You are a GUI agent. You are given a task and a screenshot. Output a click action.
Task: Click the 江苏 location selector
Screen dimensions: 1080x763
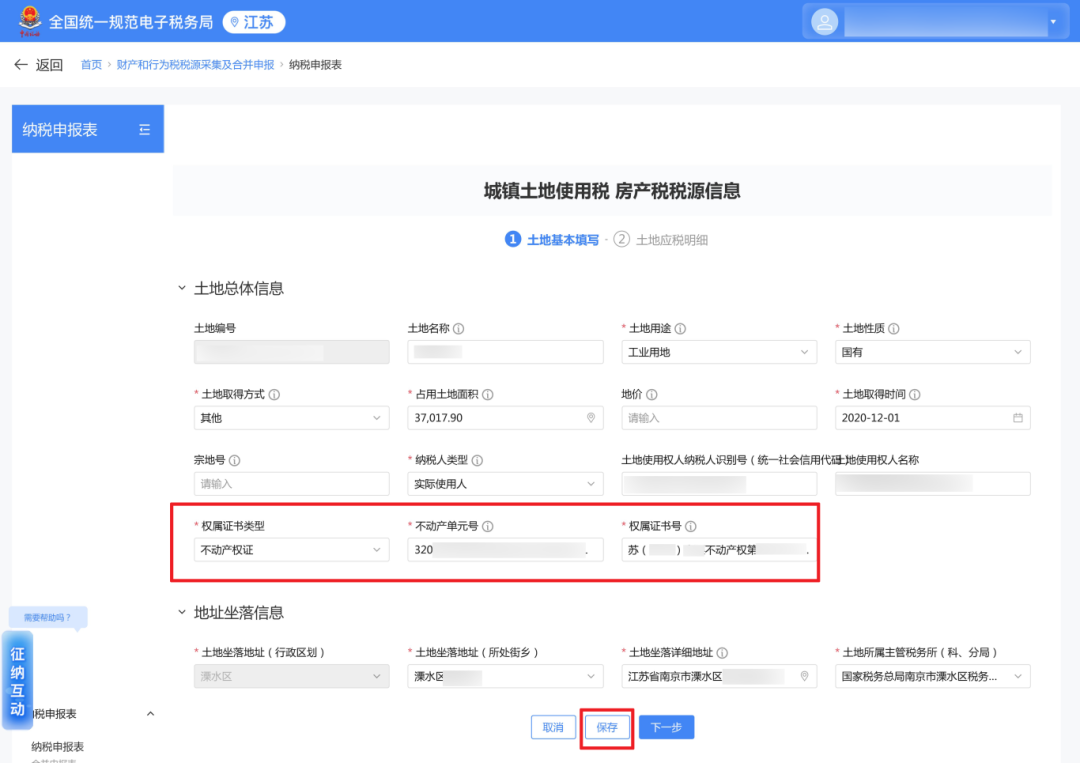253,22
